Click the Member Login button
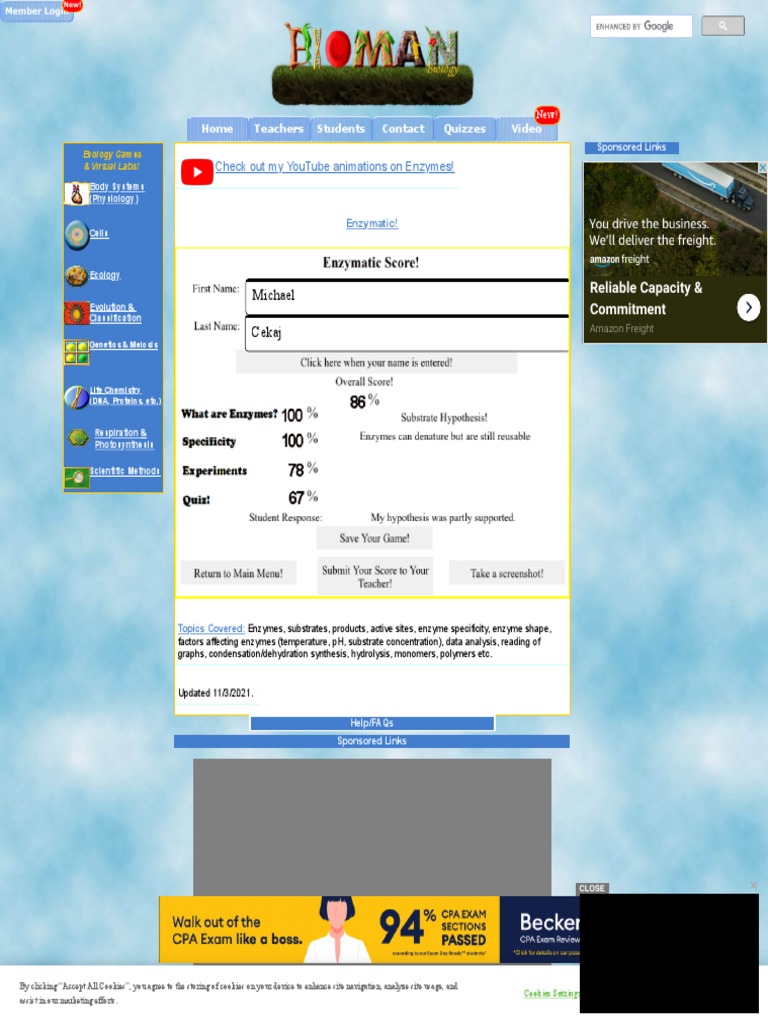This screenshot has width=768, height=1024. [37, 11]
